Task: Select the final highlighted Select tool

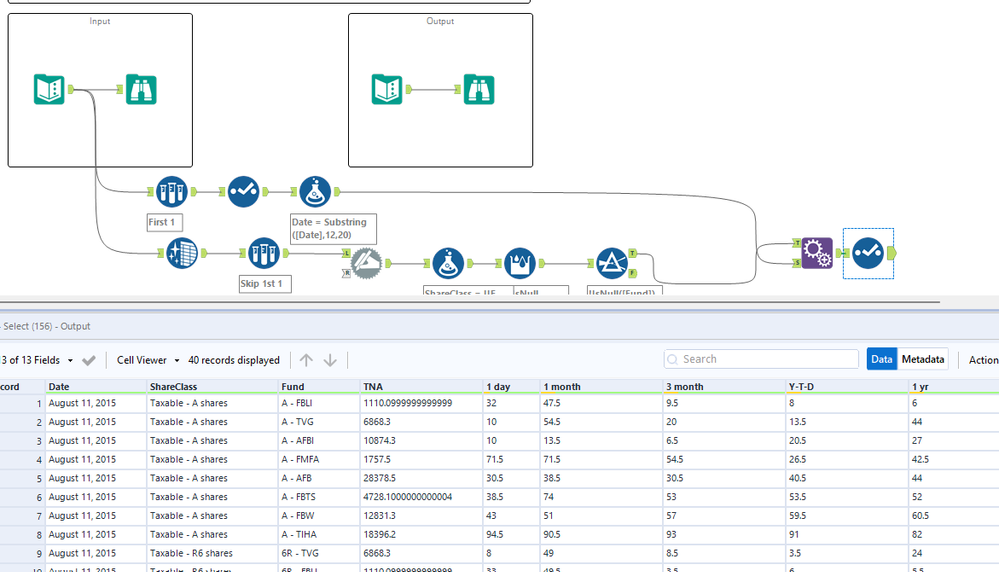Action: pos(867,253)
